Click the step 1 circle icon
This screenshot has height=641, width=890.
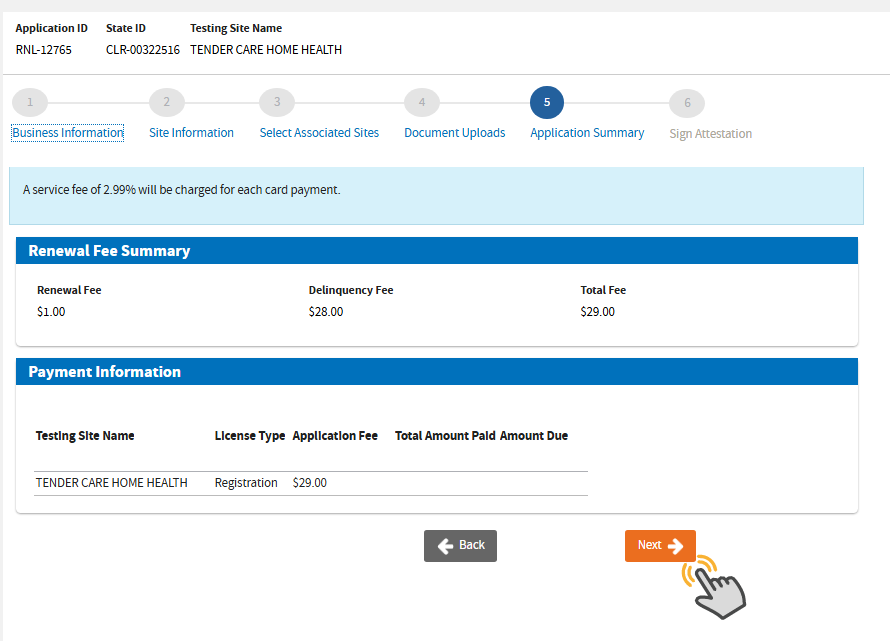pyautogui.click(x=30, y=102)
